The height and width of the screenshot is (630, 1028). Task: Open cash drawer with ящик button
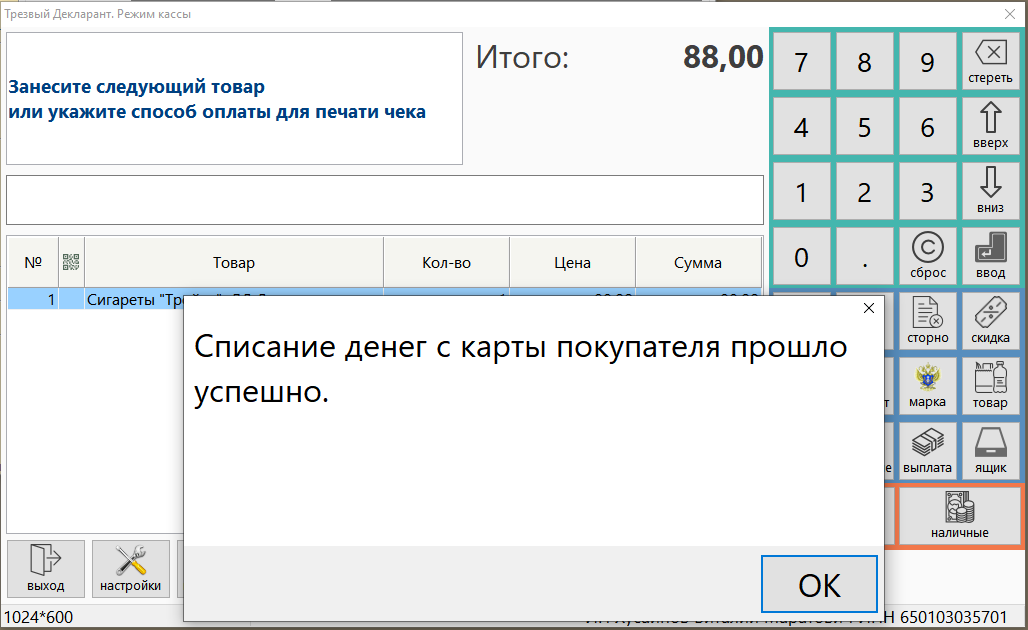[x=990, y=451]
